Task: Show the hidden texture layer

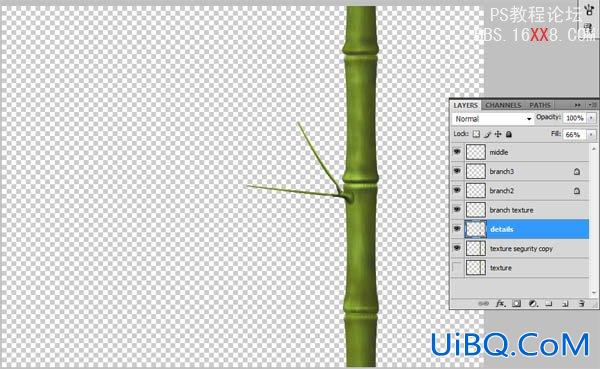Action: (457, 267)
